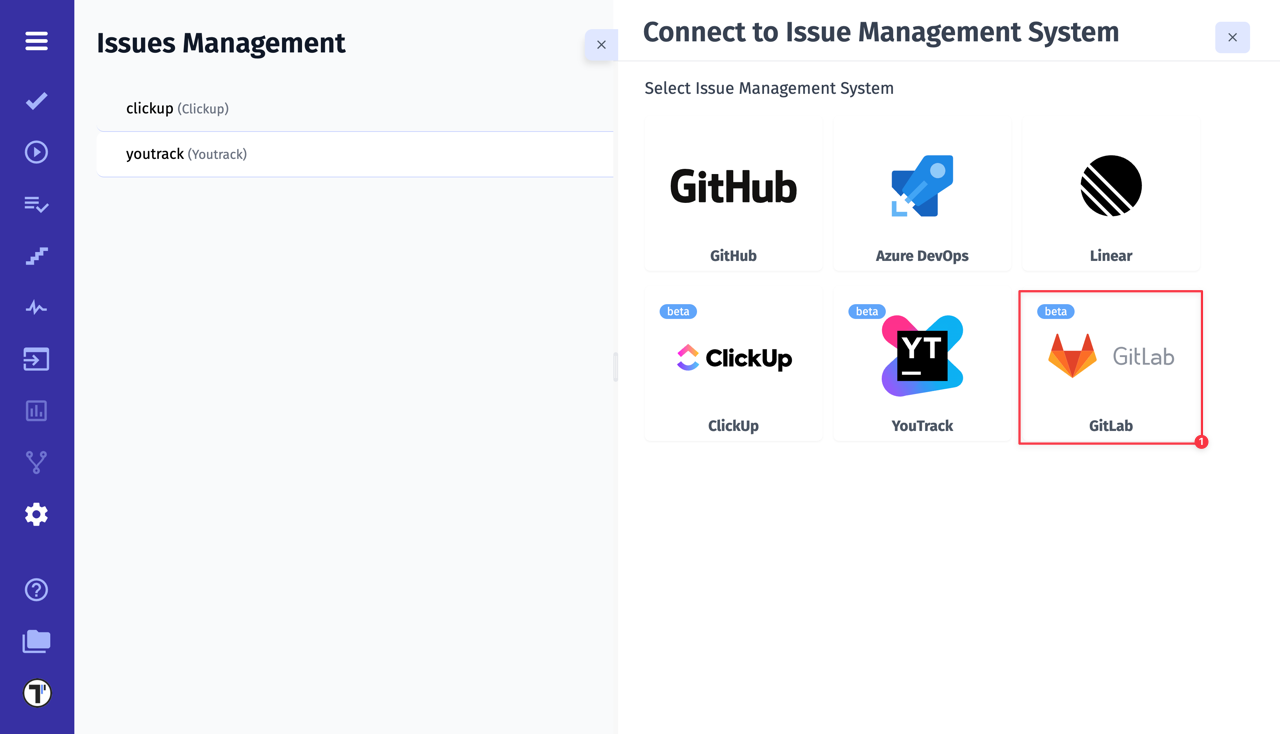Click the Help question mark icon
Image resolution: width=1280 pixels, height=734 pixels.
coord(36,590)
